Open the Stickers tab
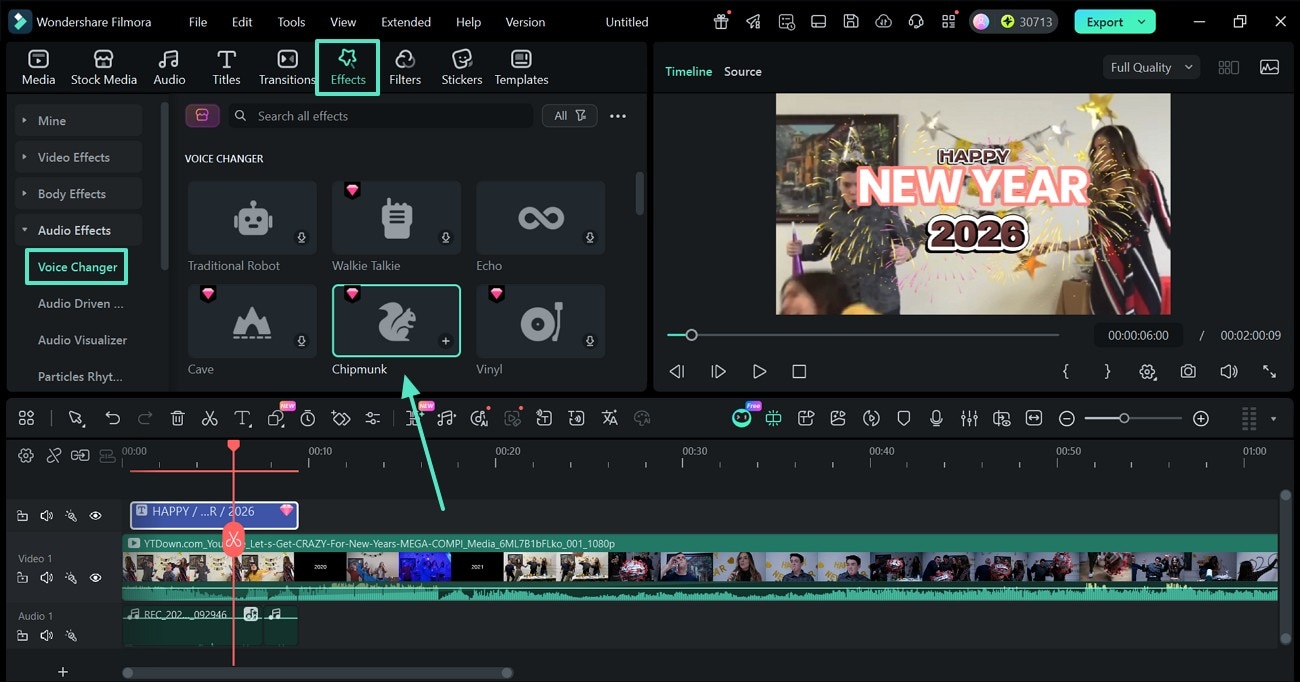 [462, 67]
